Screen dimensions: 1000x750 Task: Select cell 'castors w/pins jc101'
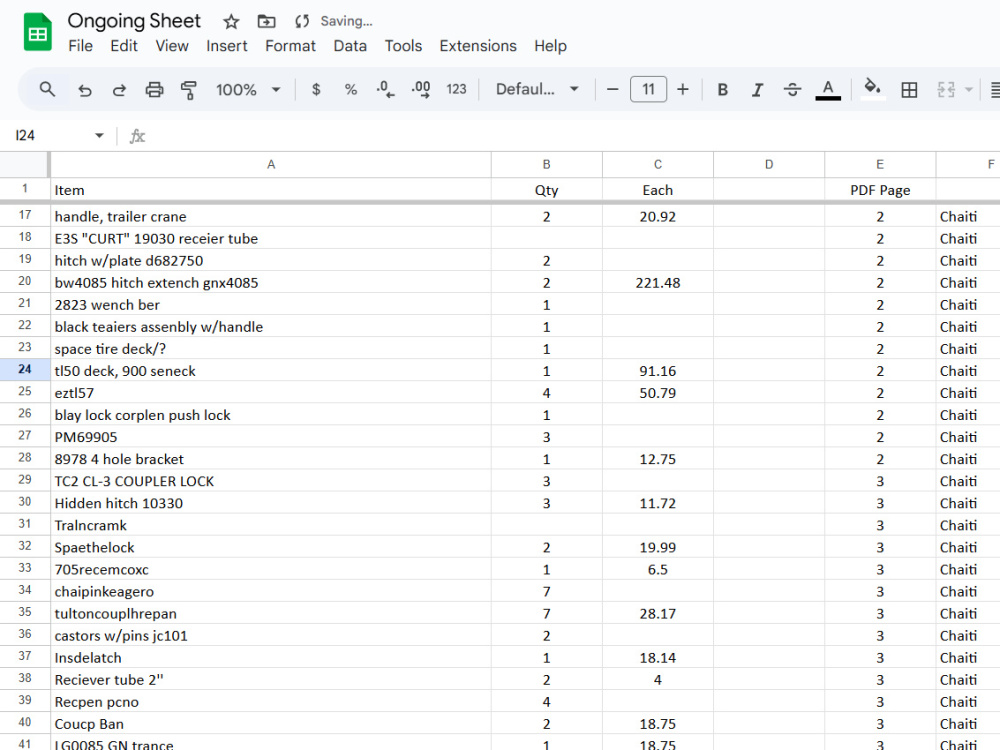[271, 636]
